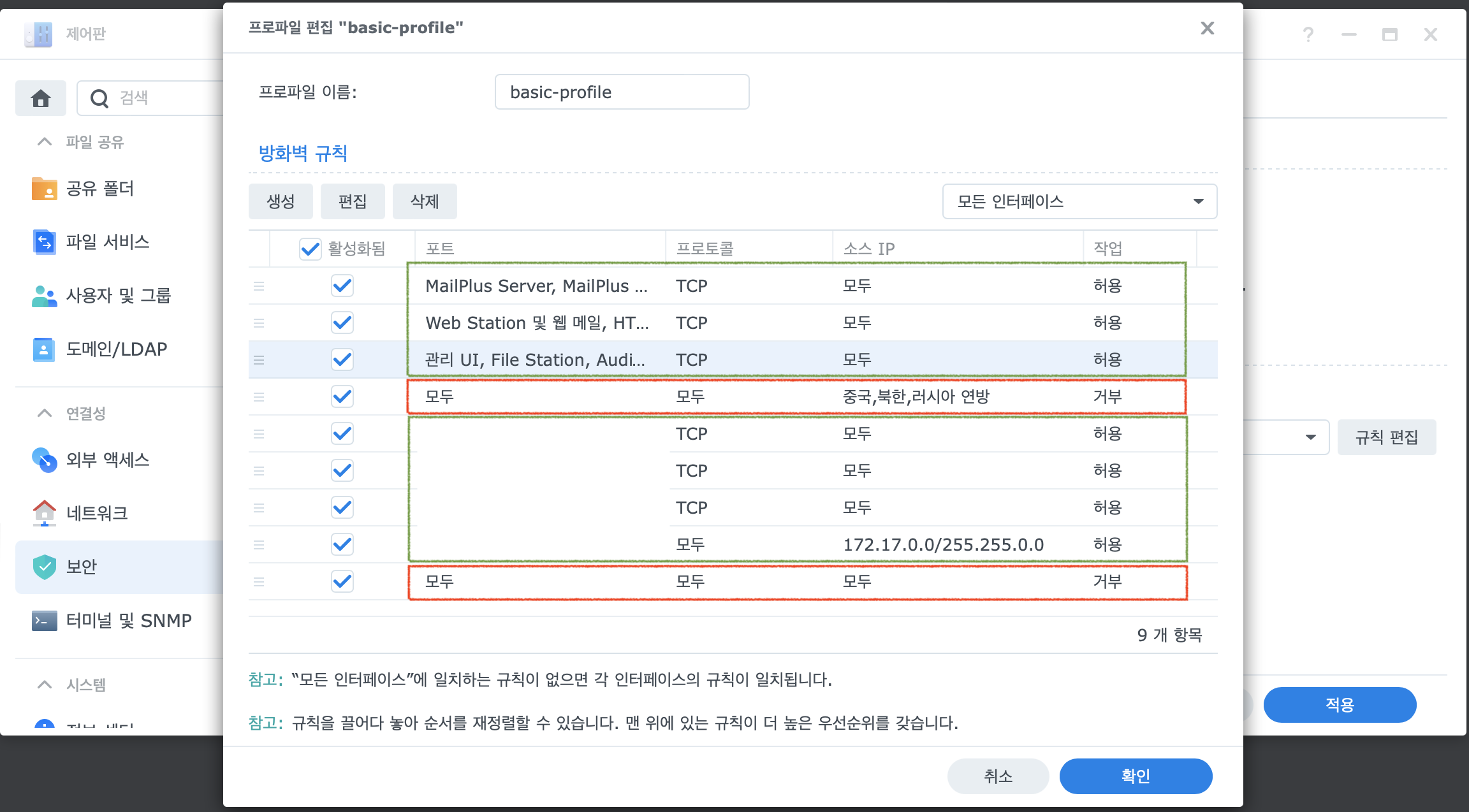The image size is (1469, 812).
Task: Open 네트워크 house icon
Action: pos(44,513)
